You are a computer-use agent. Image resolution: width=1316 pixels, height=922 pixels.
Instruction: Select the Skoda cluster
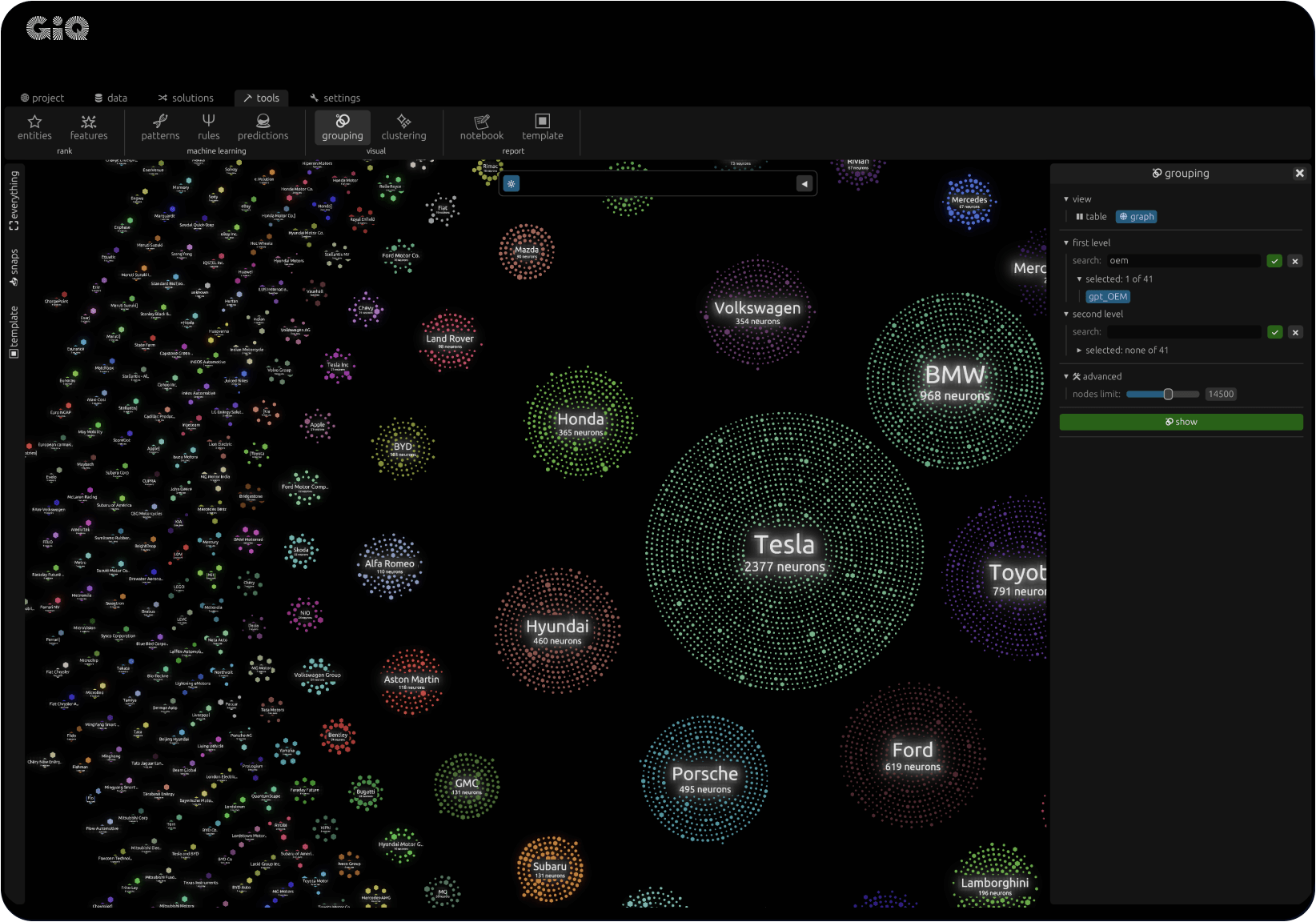pyautogui.click(x=301, y=551)
